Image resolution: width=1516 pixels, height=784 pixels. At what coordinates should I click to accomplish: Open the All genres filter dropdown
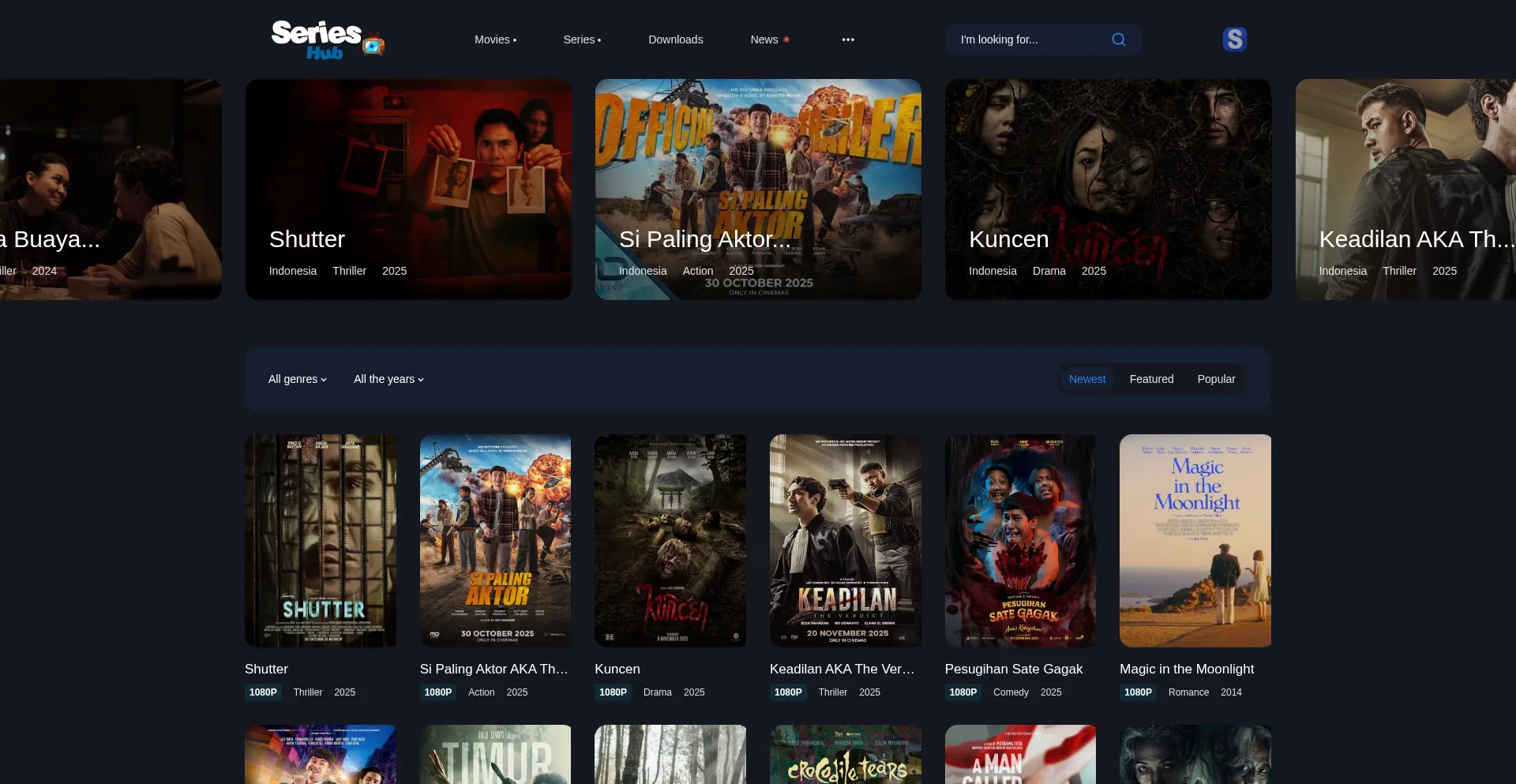298,379
